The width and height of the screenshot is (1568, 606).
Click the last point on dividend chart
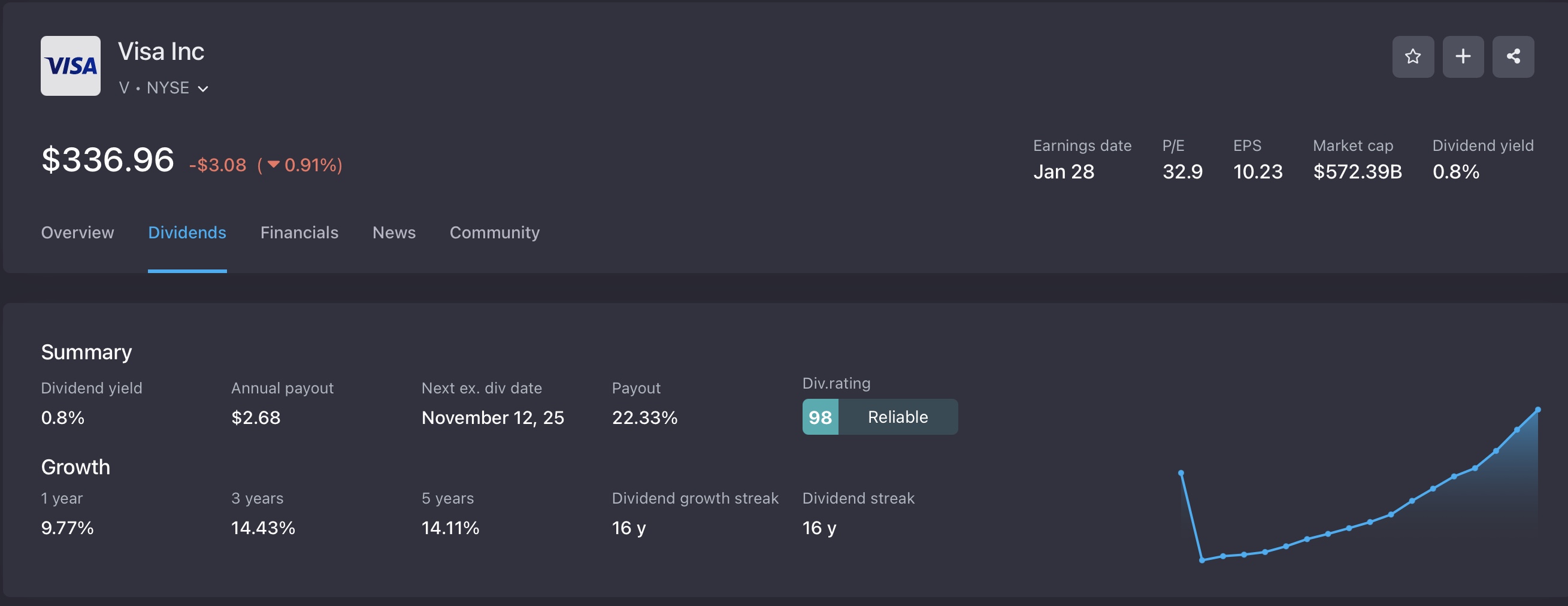(x=1537, y=410)
